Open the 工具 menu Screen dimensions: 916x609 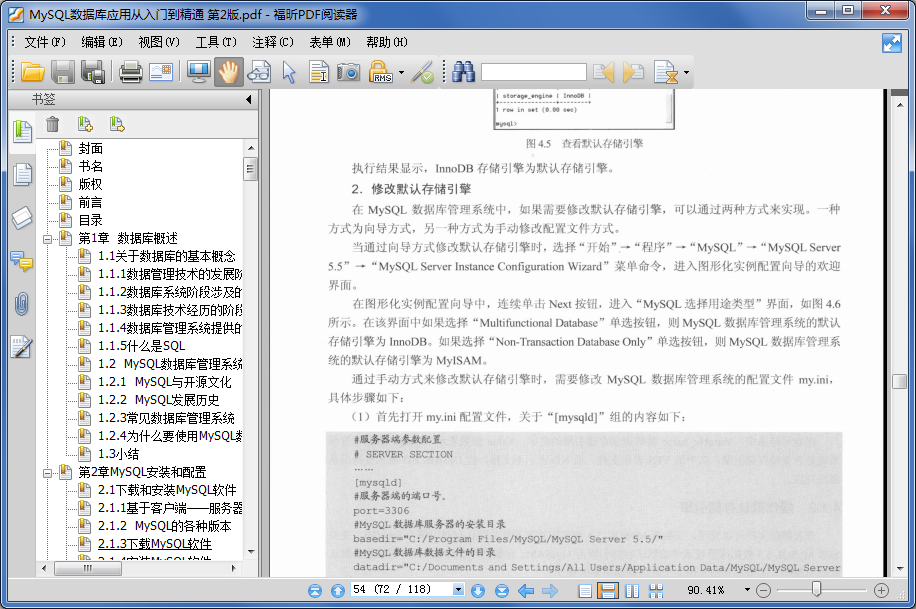216,42
